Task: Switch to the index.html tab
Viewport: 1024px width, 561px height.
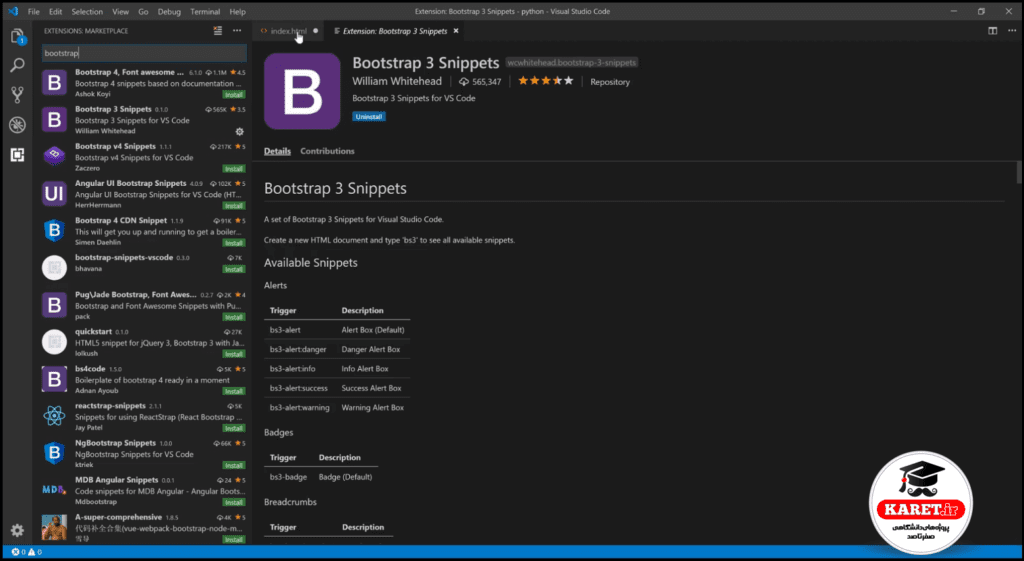Action: 288,31
